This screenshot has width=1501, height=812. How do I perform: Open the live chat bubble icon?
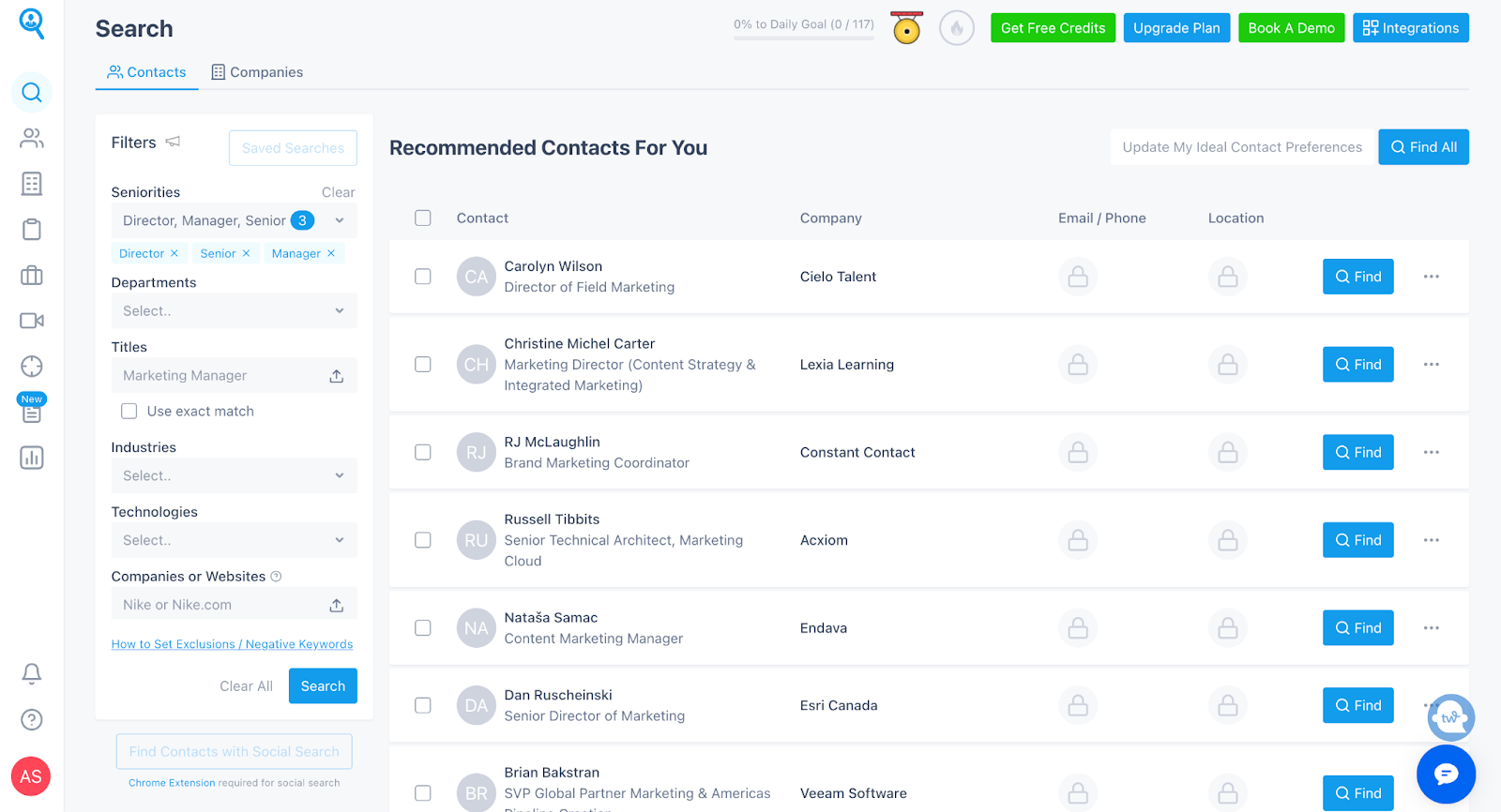pyautogui.click(x=1446, y=774)
